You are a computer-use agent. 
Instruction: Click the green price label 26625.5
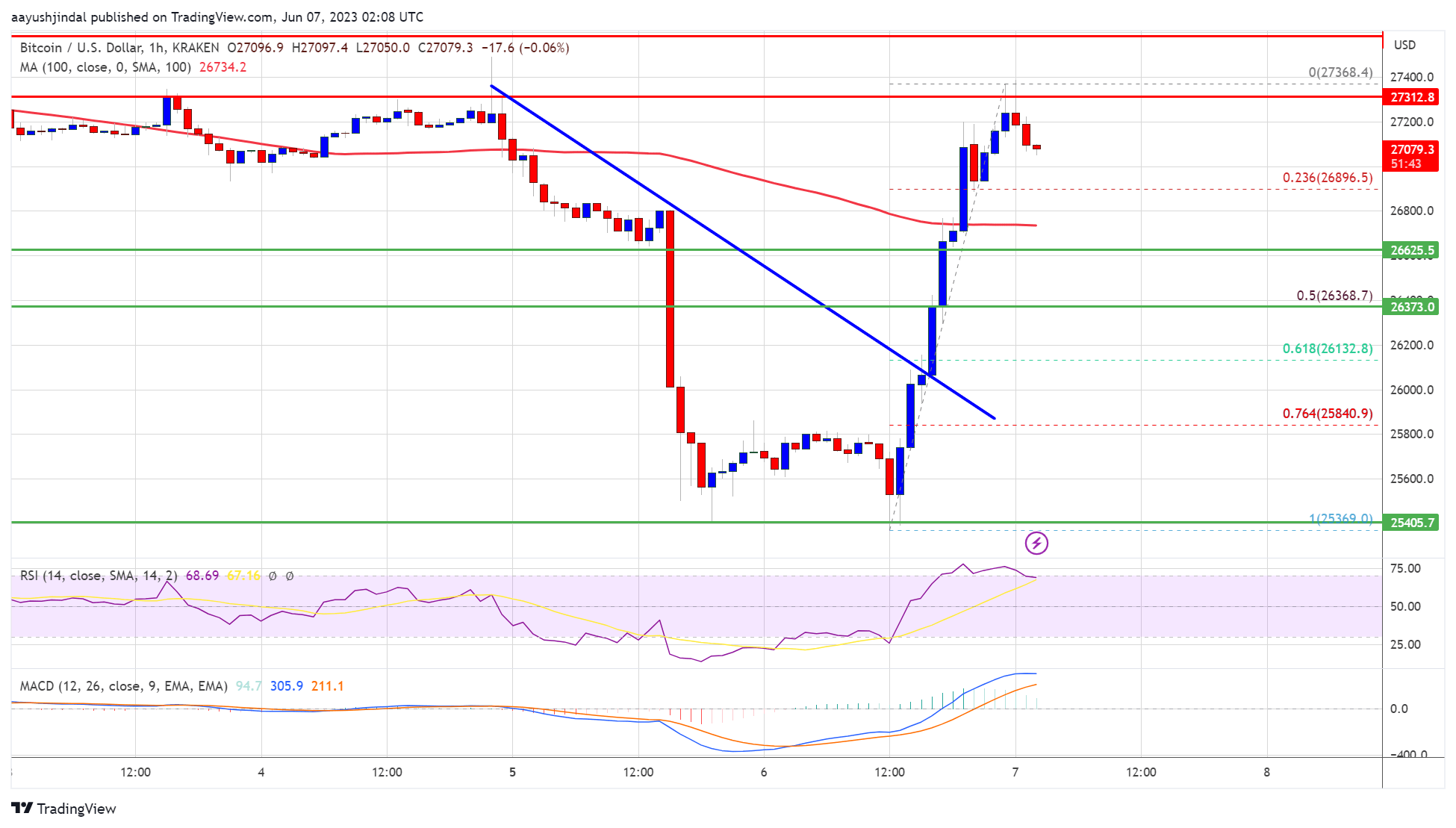tap(1411, 250)
